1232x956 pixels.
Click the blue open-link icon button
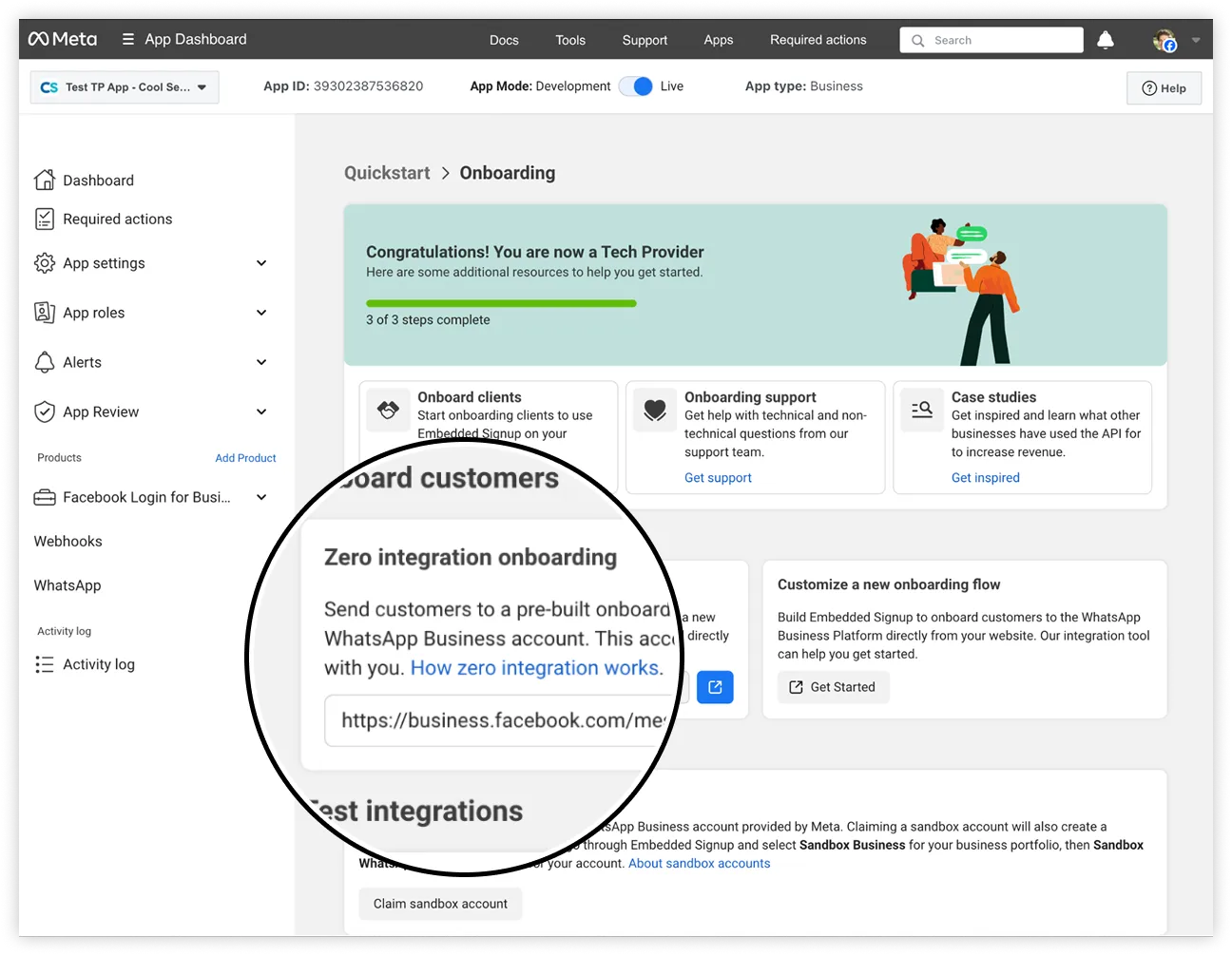(x=715, y=687)
